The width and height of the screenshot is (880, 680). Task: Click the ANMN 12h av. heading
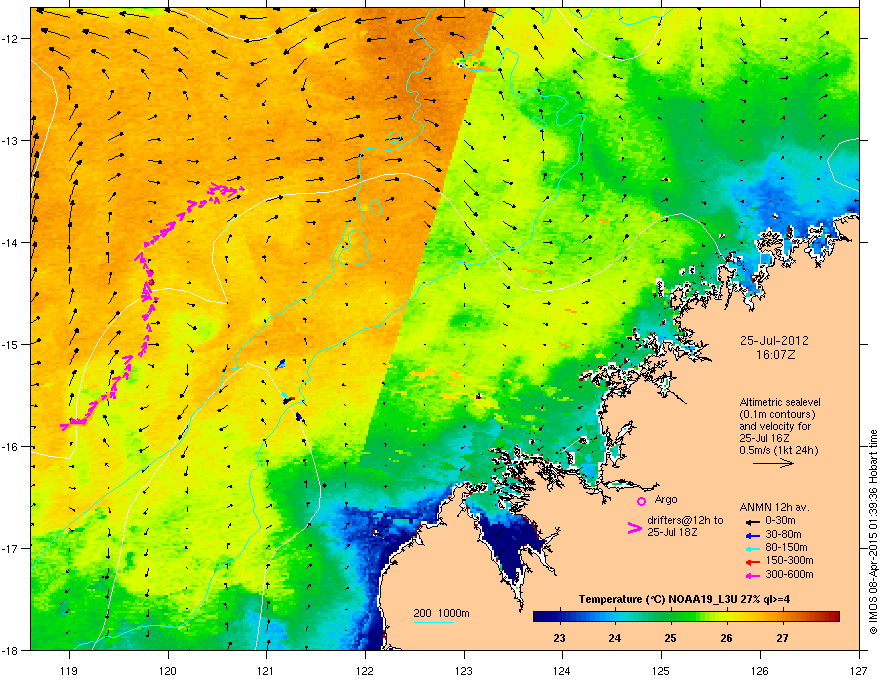(x=774, y=507)
